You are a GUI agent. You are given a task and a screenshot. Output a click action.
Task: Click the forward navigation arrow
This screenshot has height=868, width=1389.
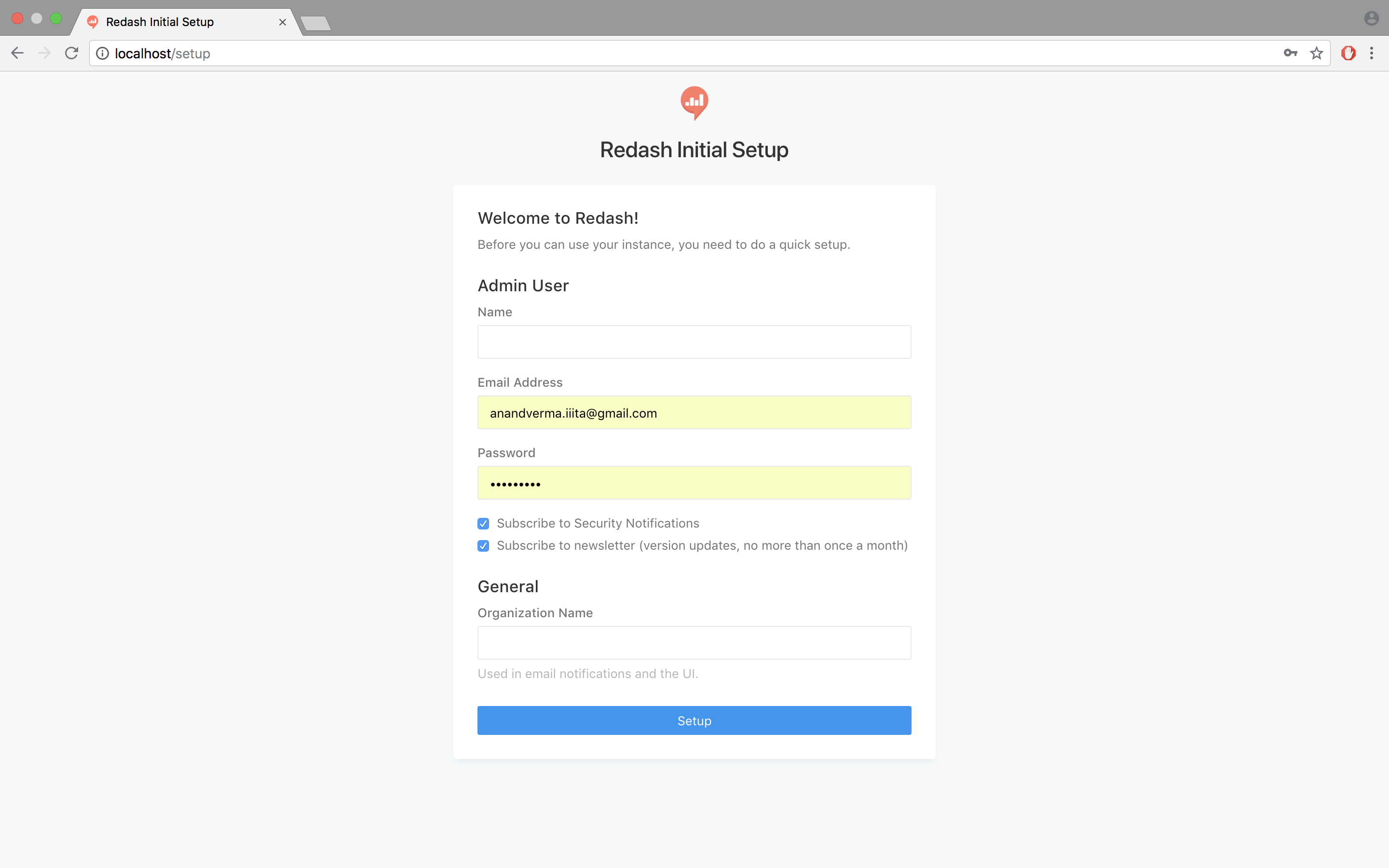coord(44,53)
